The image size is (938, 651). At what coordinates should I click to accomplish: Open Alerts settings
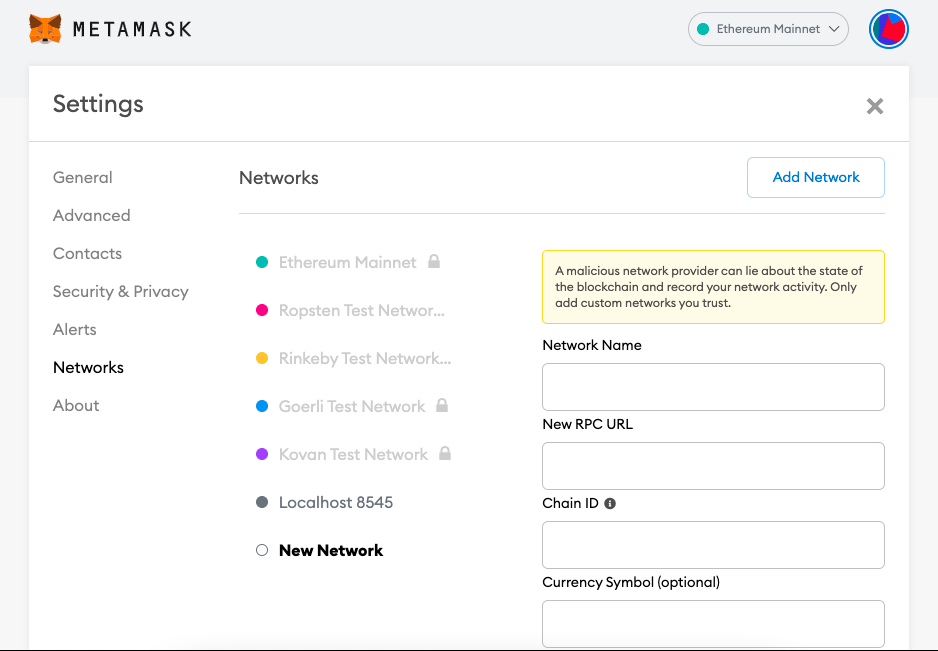point(75,329)
